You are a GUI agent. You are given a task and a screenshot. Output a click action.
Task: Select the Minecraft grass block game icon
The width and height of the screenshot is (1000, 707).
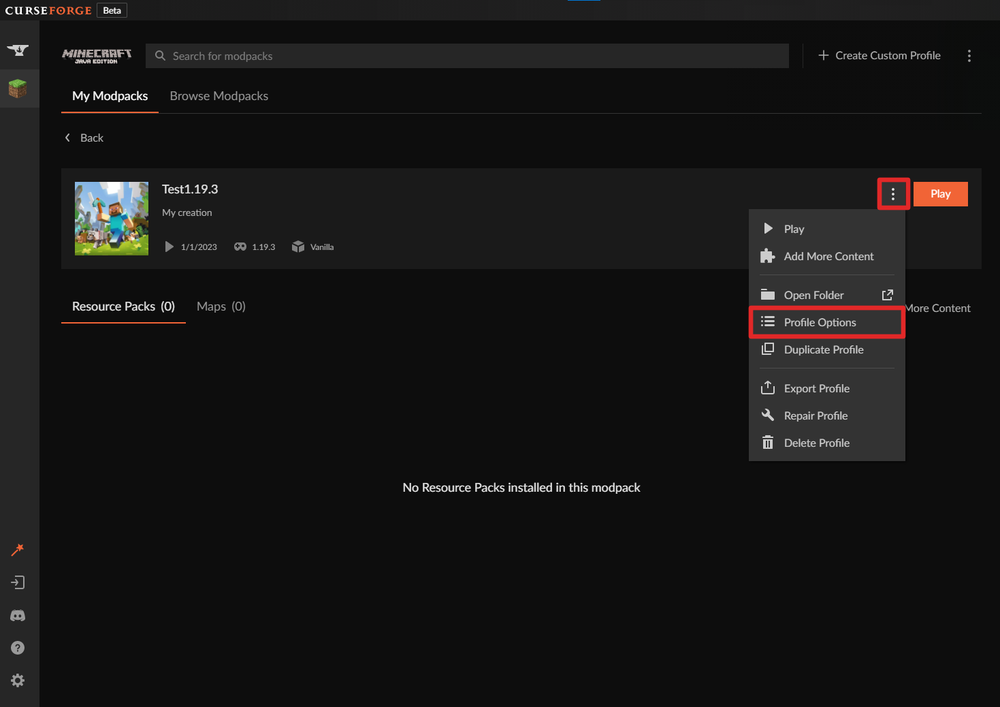click(x=18, y=89)
